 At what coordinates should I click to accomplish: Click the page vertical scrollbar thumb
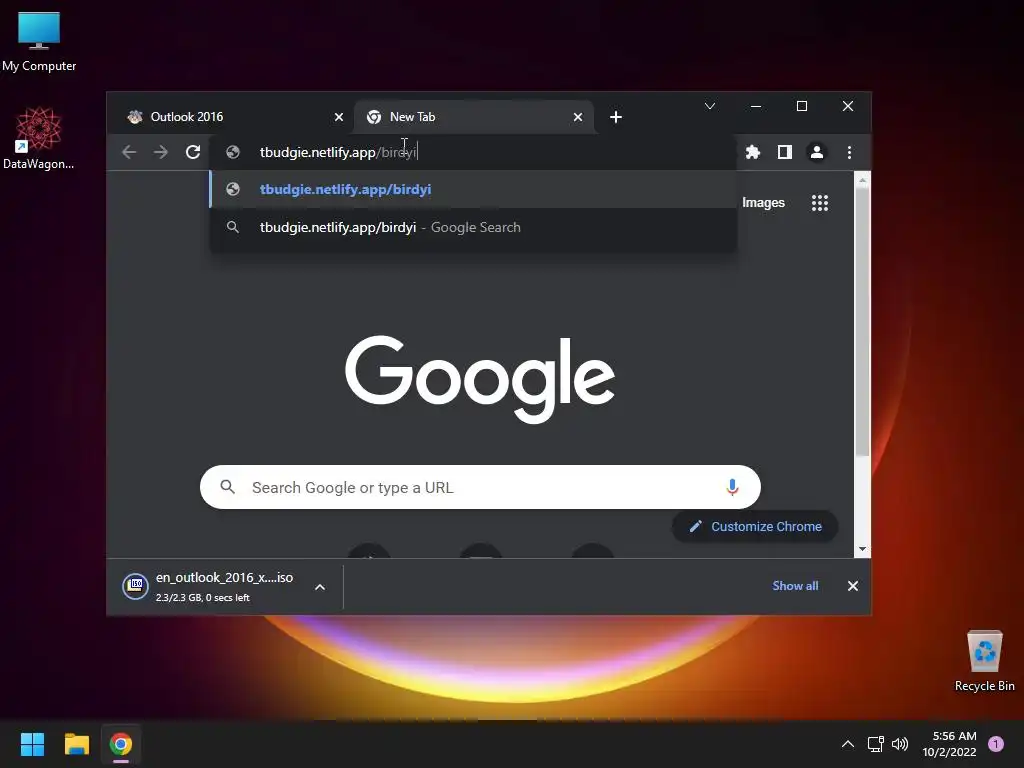[x=862, y=323]
